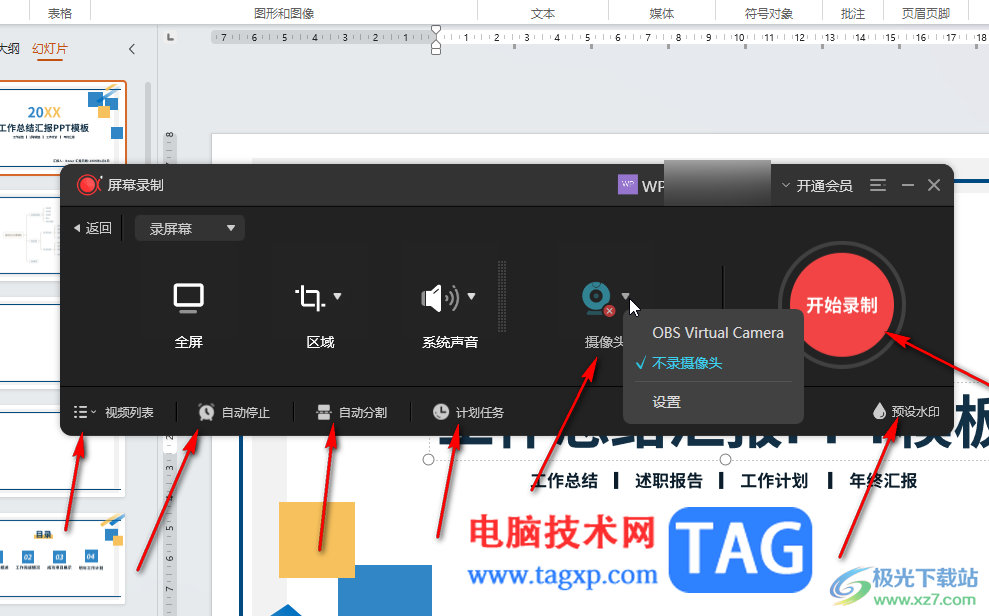Click the 视频列表 label
Screen dimensions: 989x616
tap(129, 412)
